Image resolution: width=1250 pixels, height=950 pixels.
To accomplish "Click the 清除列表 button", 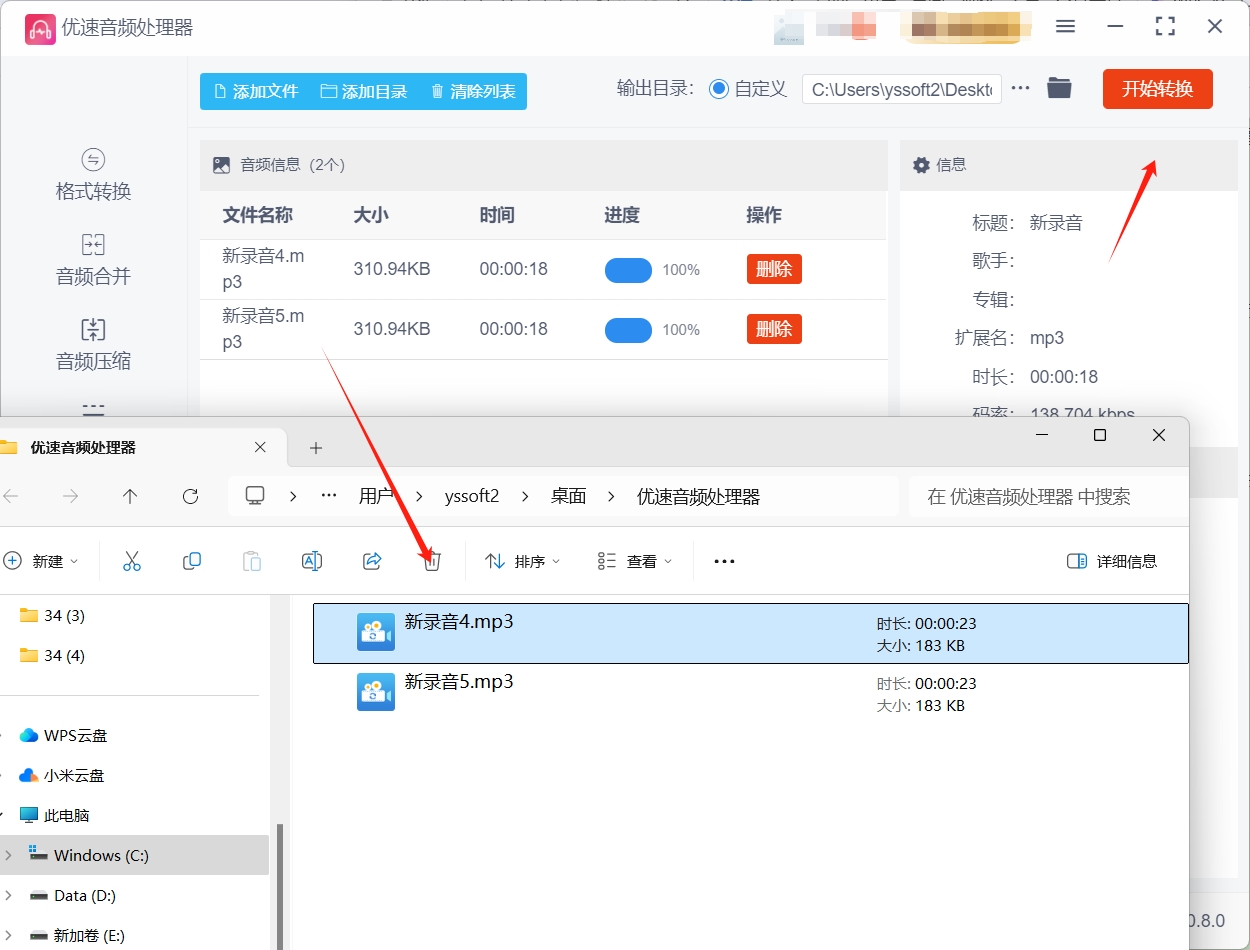I will [x=473, y=91].
